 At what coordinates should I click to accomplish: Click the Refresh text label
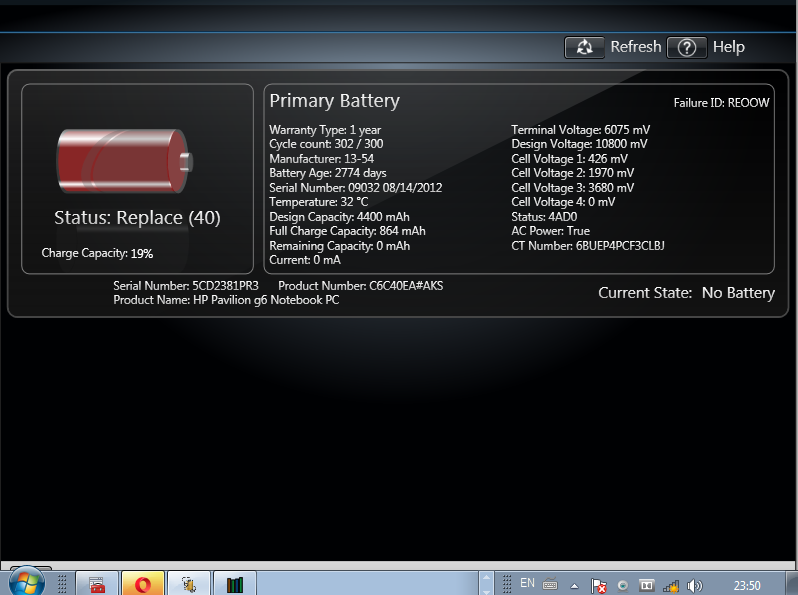pyautogui.click(x=636, y=47)
